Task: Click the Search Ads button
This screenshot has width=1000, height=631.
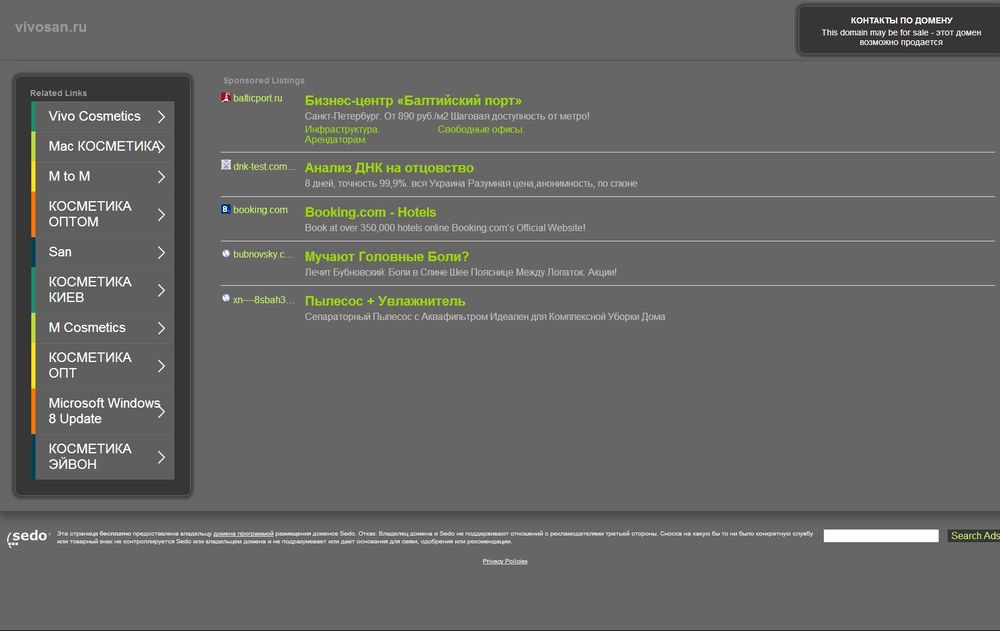Action: [974, 536]
